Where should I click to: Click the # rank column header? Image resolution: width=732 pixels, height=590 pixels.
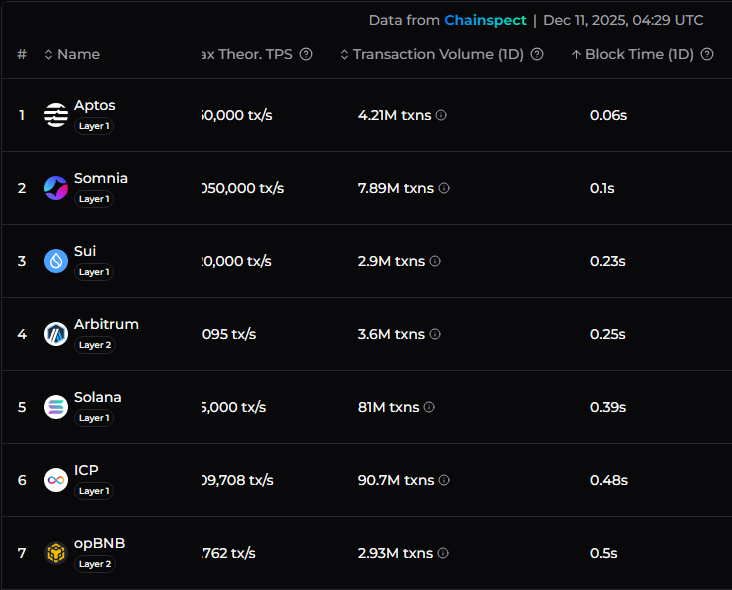[x=21, y=54]
